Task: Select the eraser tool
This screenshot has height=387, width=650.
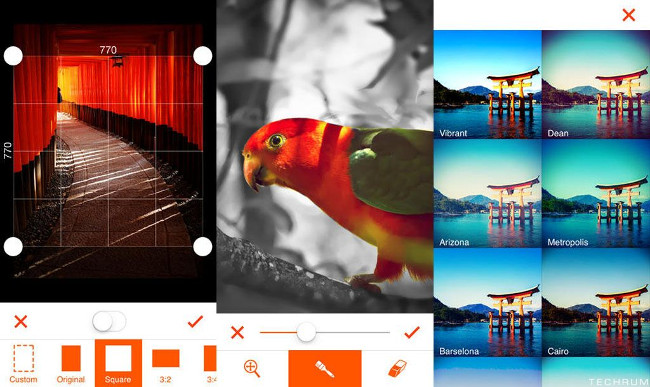Action: click(398, 368)
